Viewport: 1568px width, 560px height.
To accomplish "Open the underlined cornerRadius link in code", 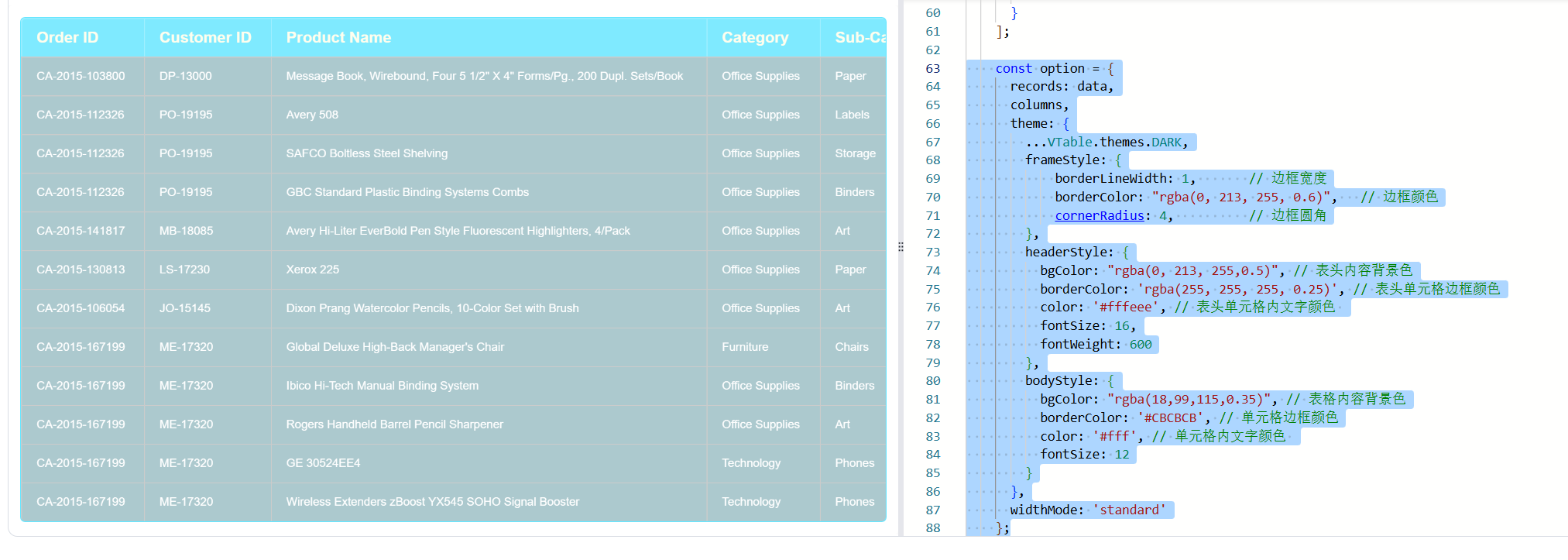I will [x=1100, y=215].
